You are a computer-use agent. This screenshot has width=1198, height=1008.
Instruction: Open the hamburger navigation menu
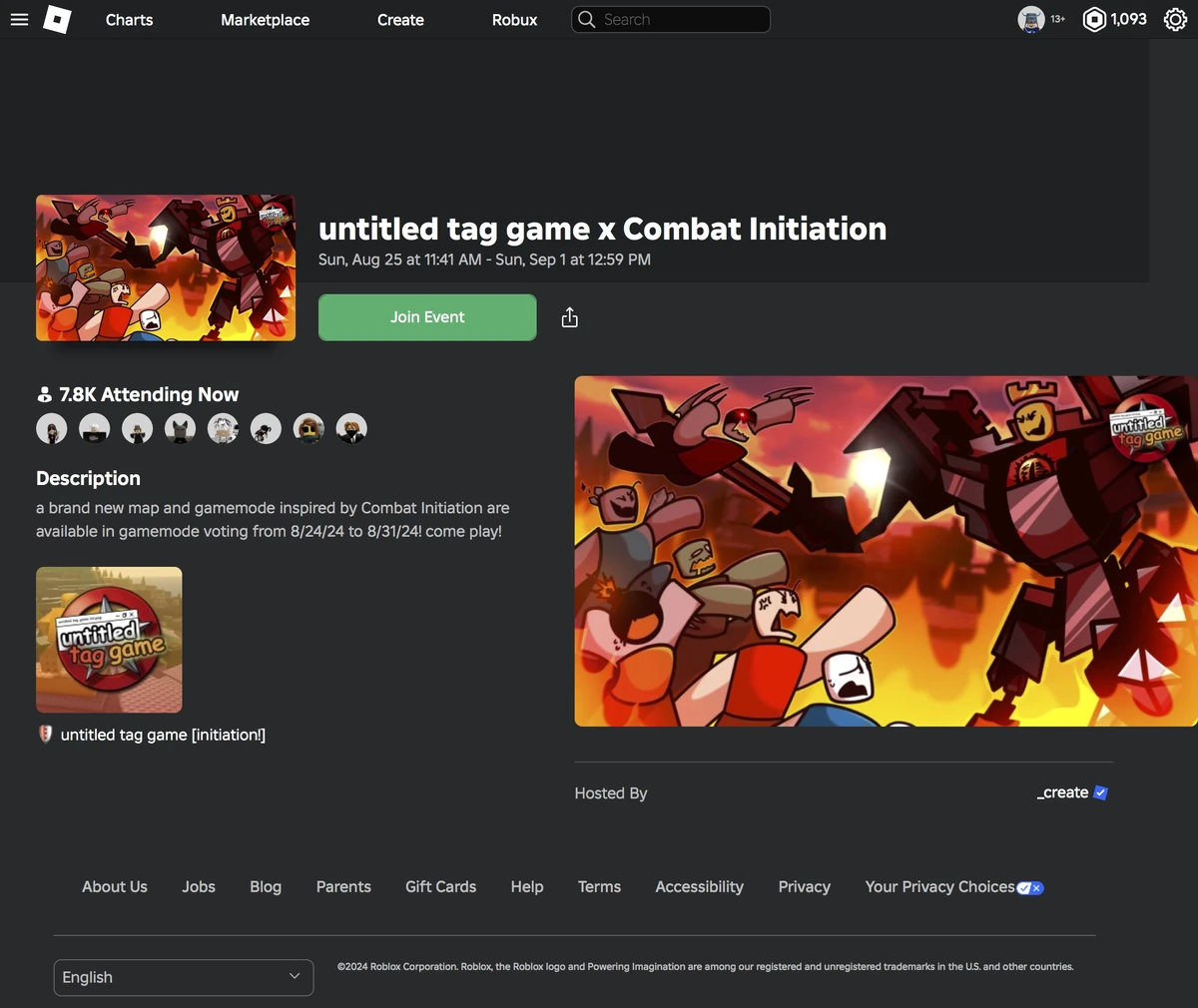point(19,19)
